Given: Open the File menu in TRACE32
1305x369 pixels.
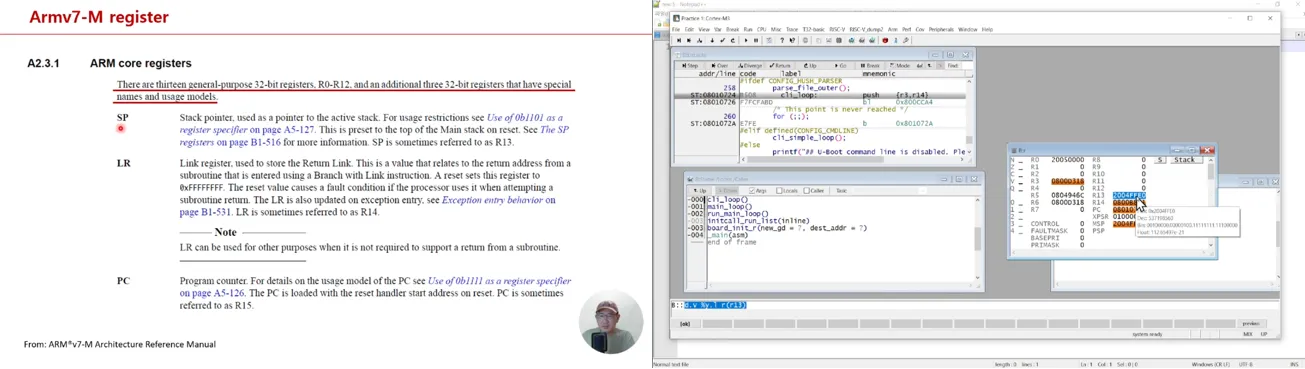Looking at the screenshot, I should coord(676,30).
